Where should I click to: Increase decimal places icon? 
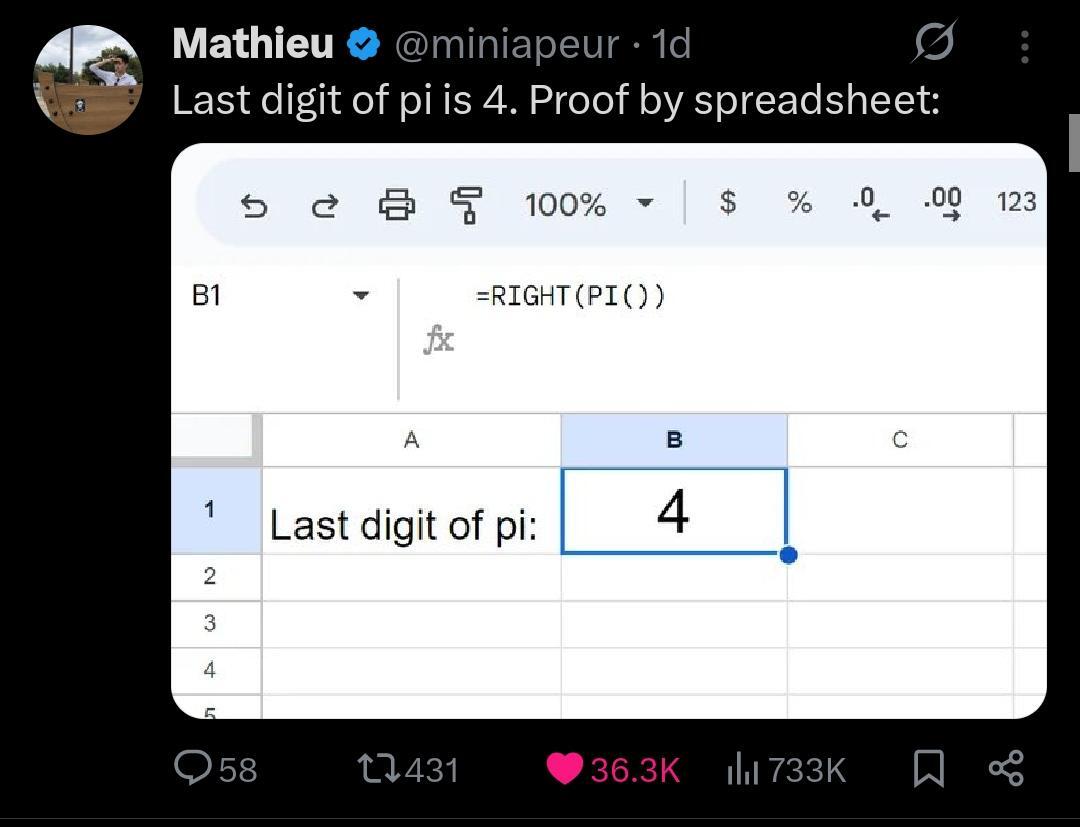tap(942, 202)
